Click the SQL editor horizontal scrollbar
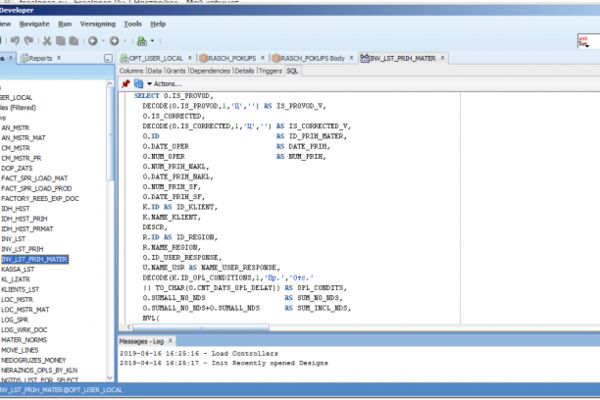Screen dimensions: 600x400 (201, 327)
